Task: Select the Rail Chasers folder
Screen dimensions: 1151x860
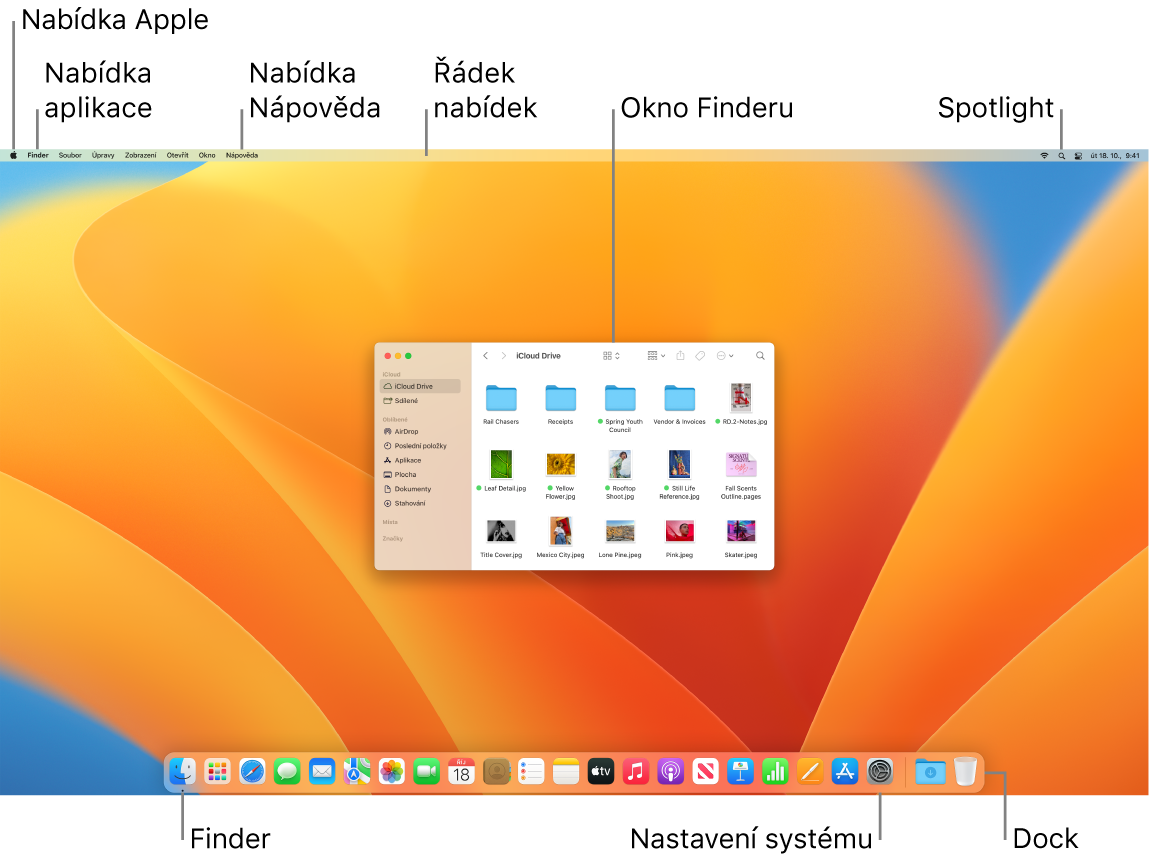Action: click(501, 398)
